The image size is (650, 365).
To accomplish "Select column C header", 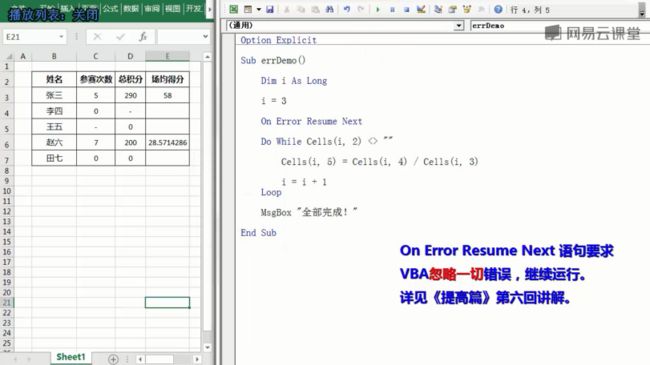I will [96, 56].
